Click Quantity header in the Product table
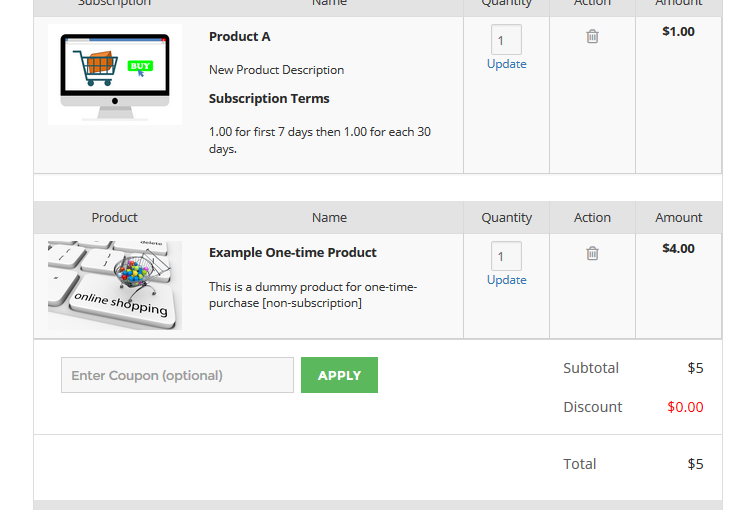The height and width of the screenshot is (510, 756). (x=506, y=218)
